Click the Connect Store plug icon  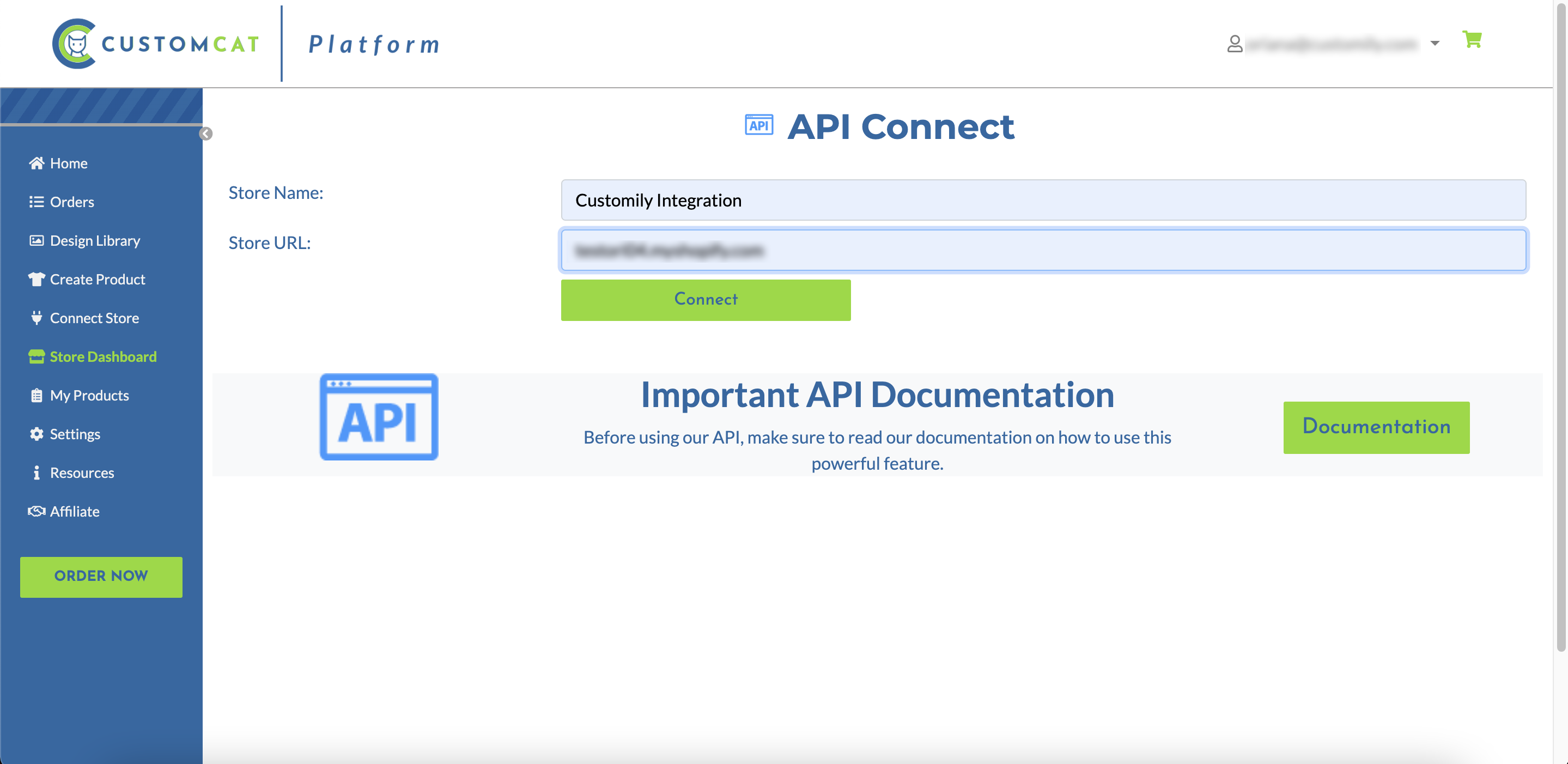pyautogui.click(x=37, y=318)
